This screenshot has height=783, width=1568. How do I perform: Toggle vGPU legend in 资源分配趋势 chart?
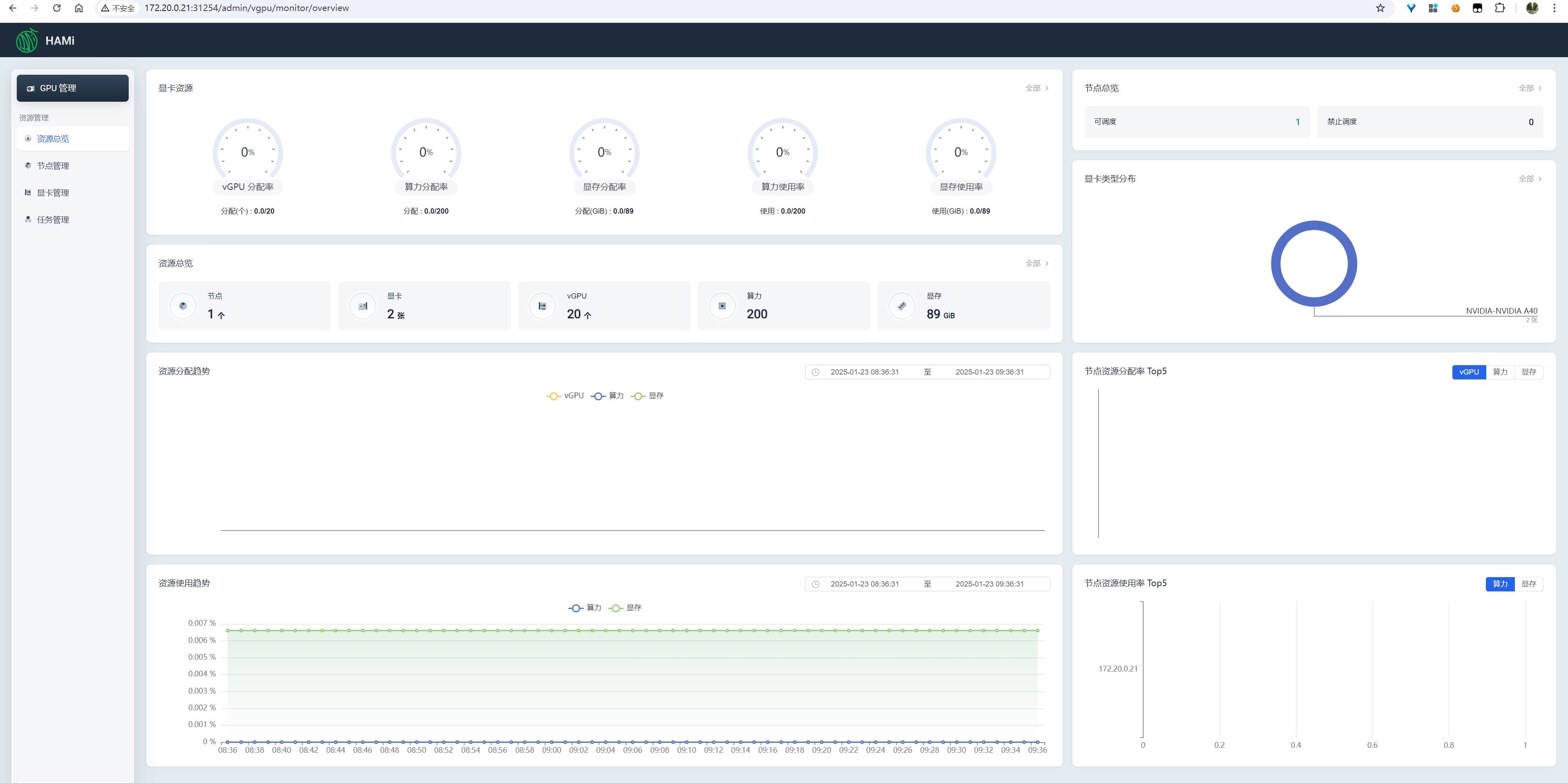click(x=565, y=396)
